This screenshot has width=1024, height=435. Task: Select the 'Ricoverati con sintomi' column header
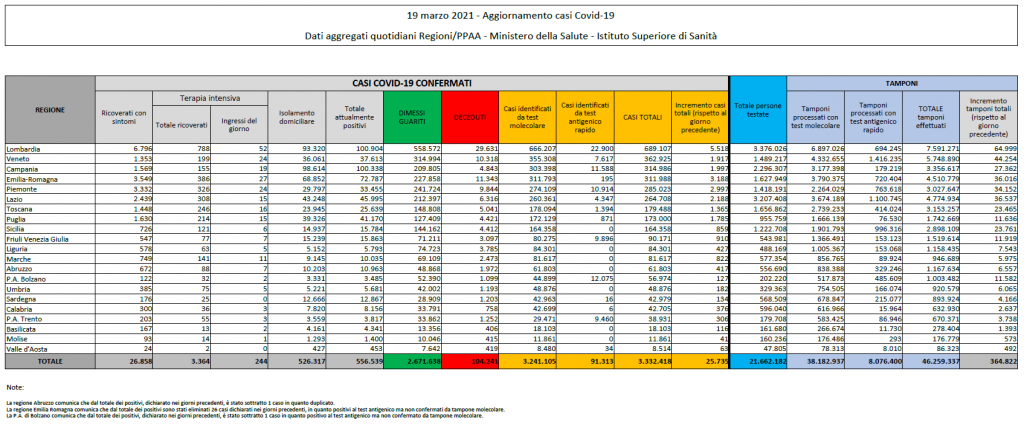pyautogui.click(x=124, y=117)
